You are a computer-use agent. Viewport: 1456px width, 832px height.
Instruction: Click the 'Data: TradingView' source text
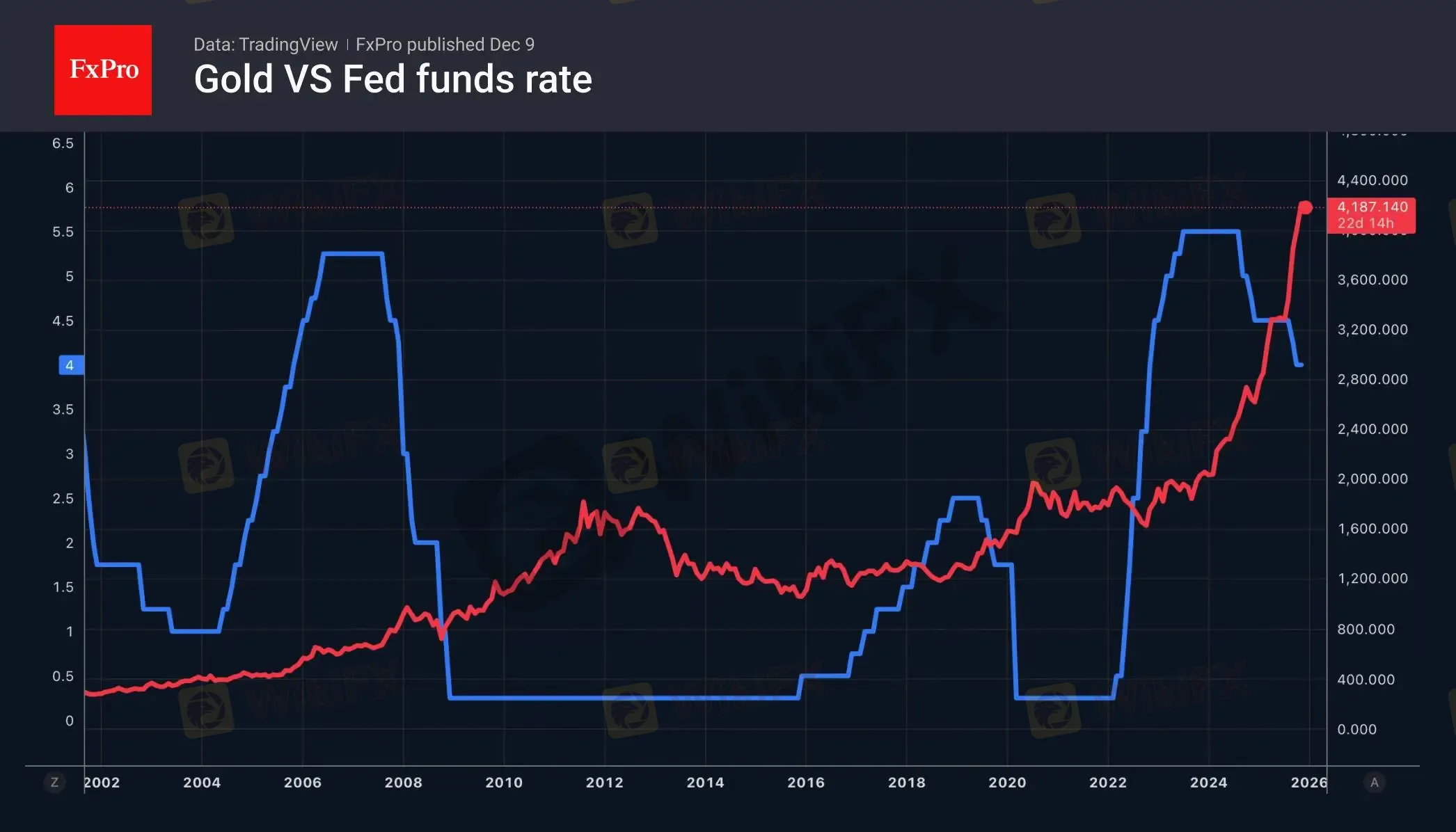265,45
